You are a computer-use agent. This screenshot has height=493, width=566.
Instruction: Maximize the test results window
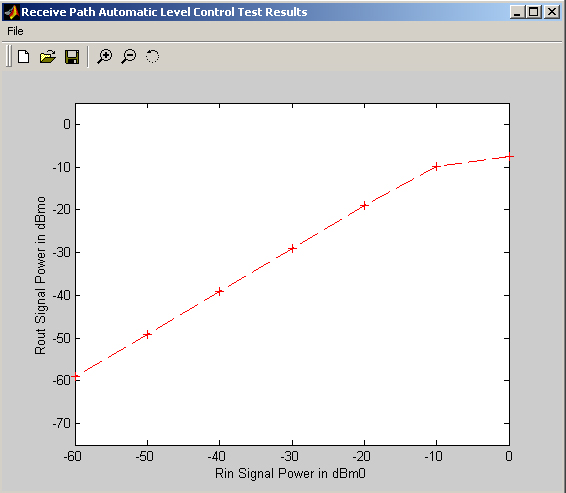534,12
